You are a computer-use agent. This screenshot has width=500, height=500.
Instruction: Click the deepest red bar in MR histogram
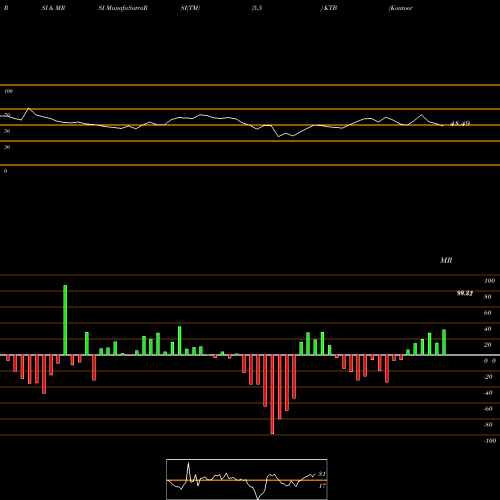272,394
